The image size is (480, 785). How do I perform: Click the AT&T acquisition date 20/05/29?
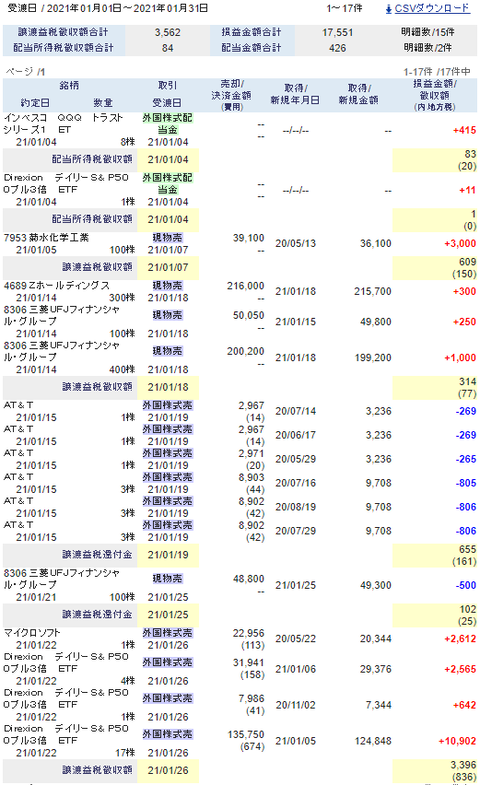click(295, 459)
